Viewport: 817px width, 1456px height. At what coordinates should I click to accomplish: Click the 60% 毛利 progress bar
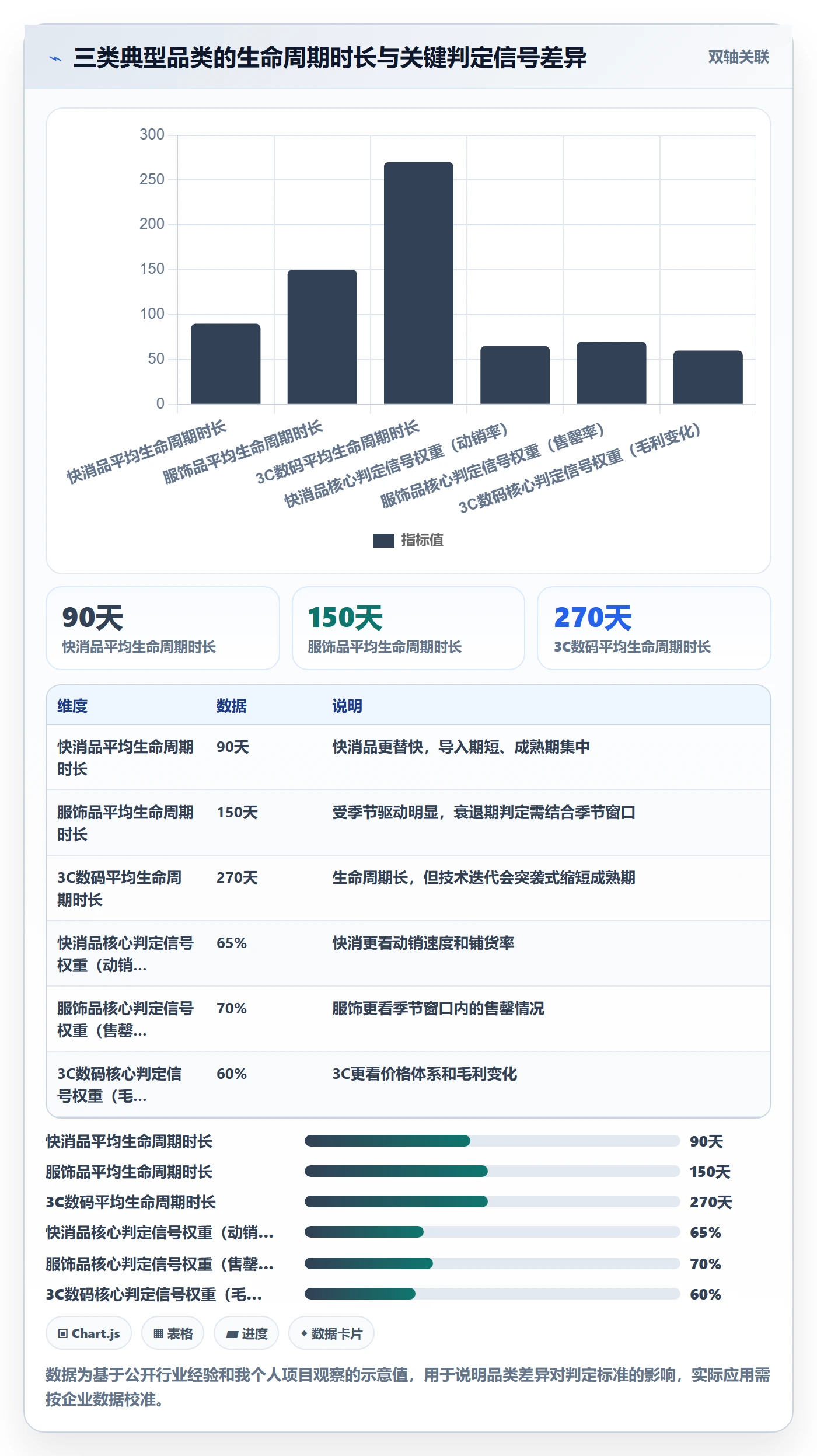pos(492,1294)
